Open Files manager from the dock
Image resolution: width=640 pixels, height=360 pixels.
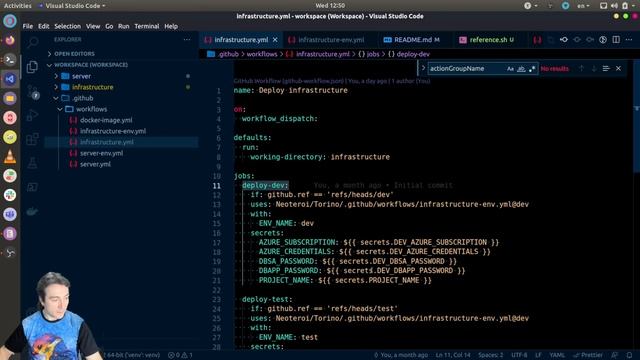[10, 98]
